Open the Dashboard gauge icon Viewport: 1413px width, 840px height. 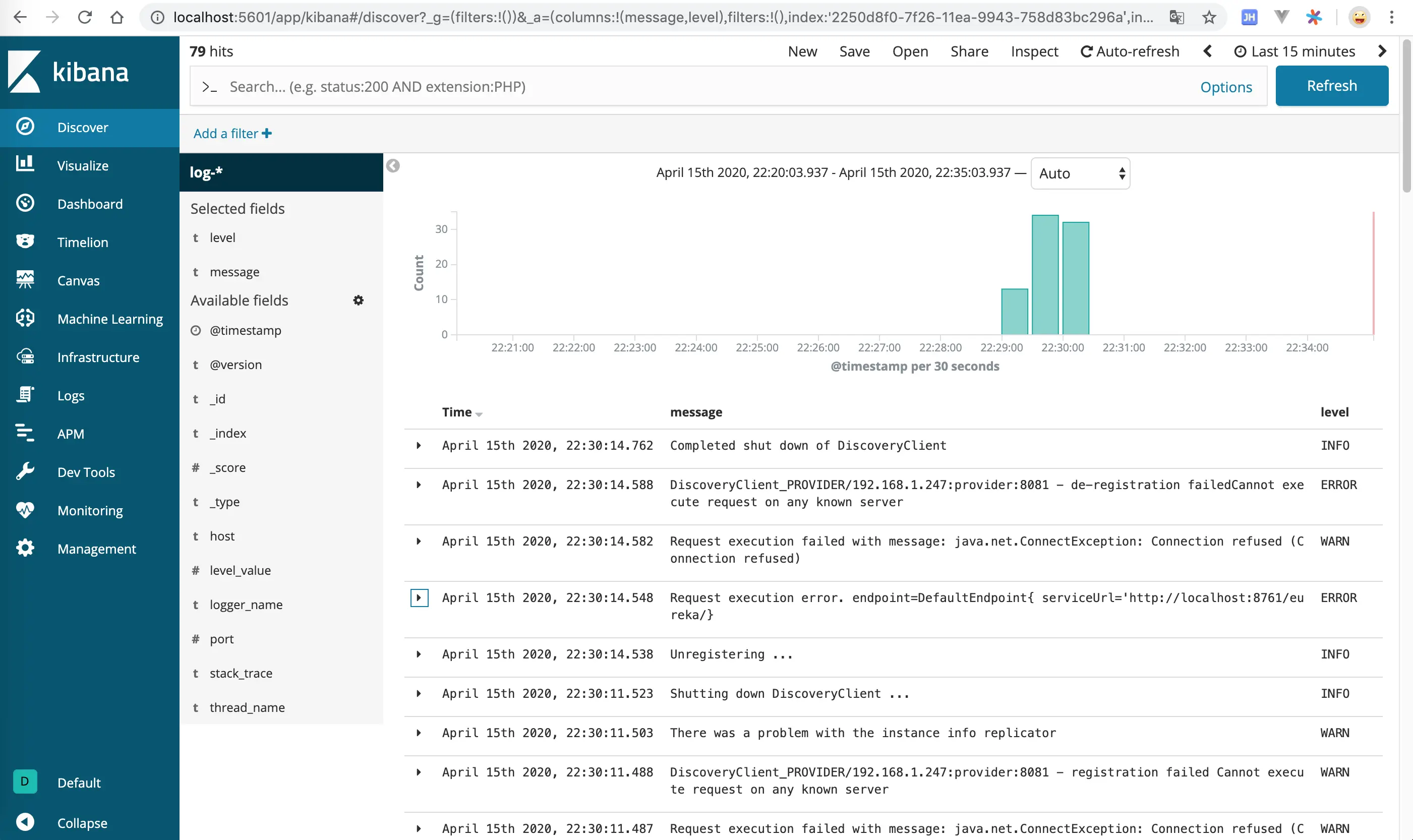pos(25,203)
